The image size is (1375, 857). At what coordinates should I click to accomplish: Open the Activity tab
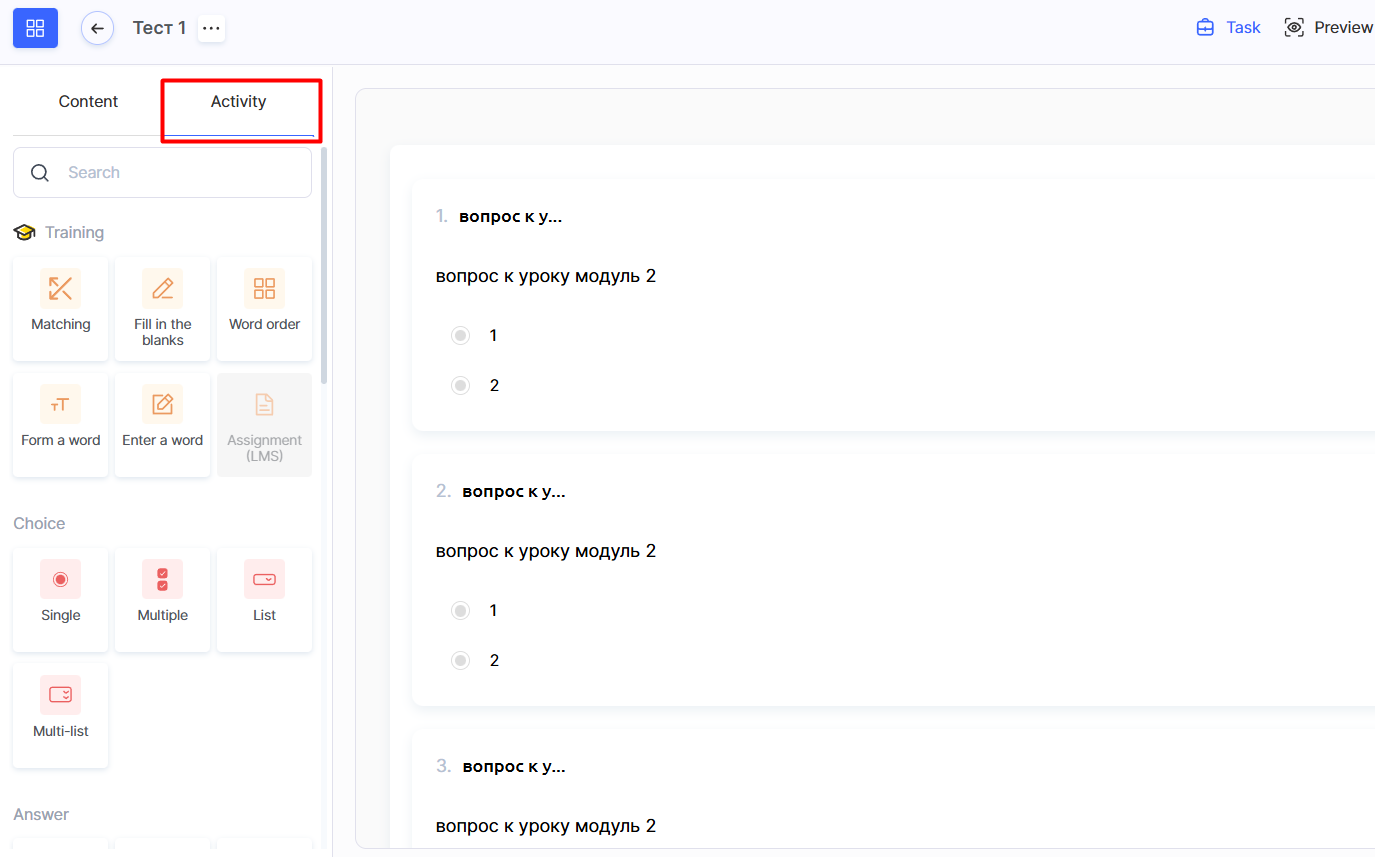pyautogui.click(x=238, y=102)
